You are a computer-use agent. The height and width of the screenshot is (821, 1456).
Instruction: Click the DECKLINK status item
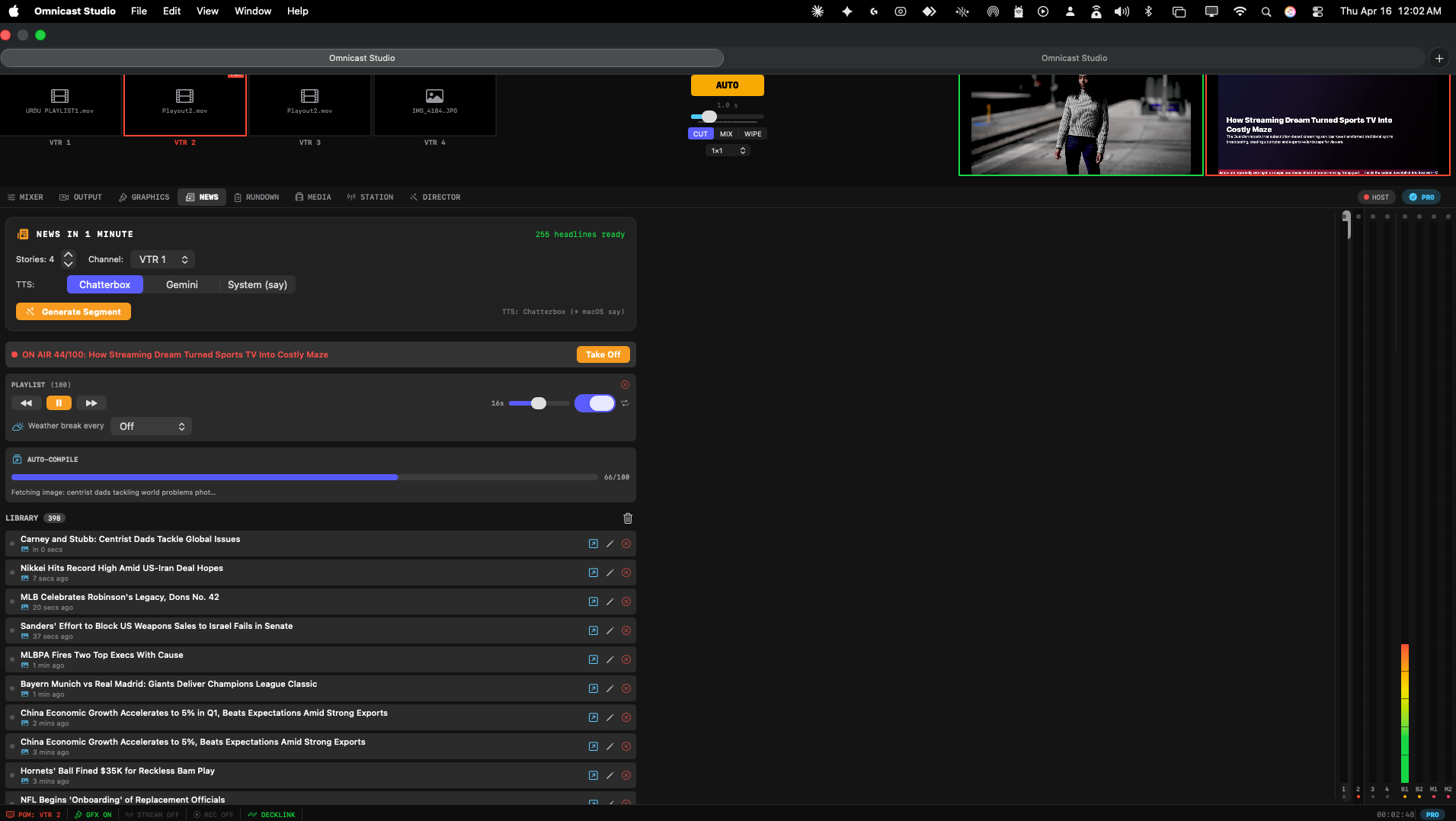click(272, 815)
